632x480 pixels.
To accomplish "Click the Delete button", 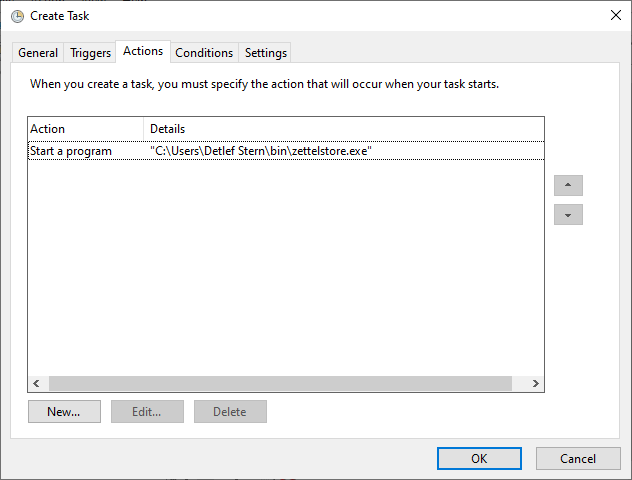I will click(x=230, y=411).
